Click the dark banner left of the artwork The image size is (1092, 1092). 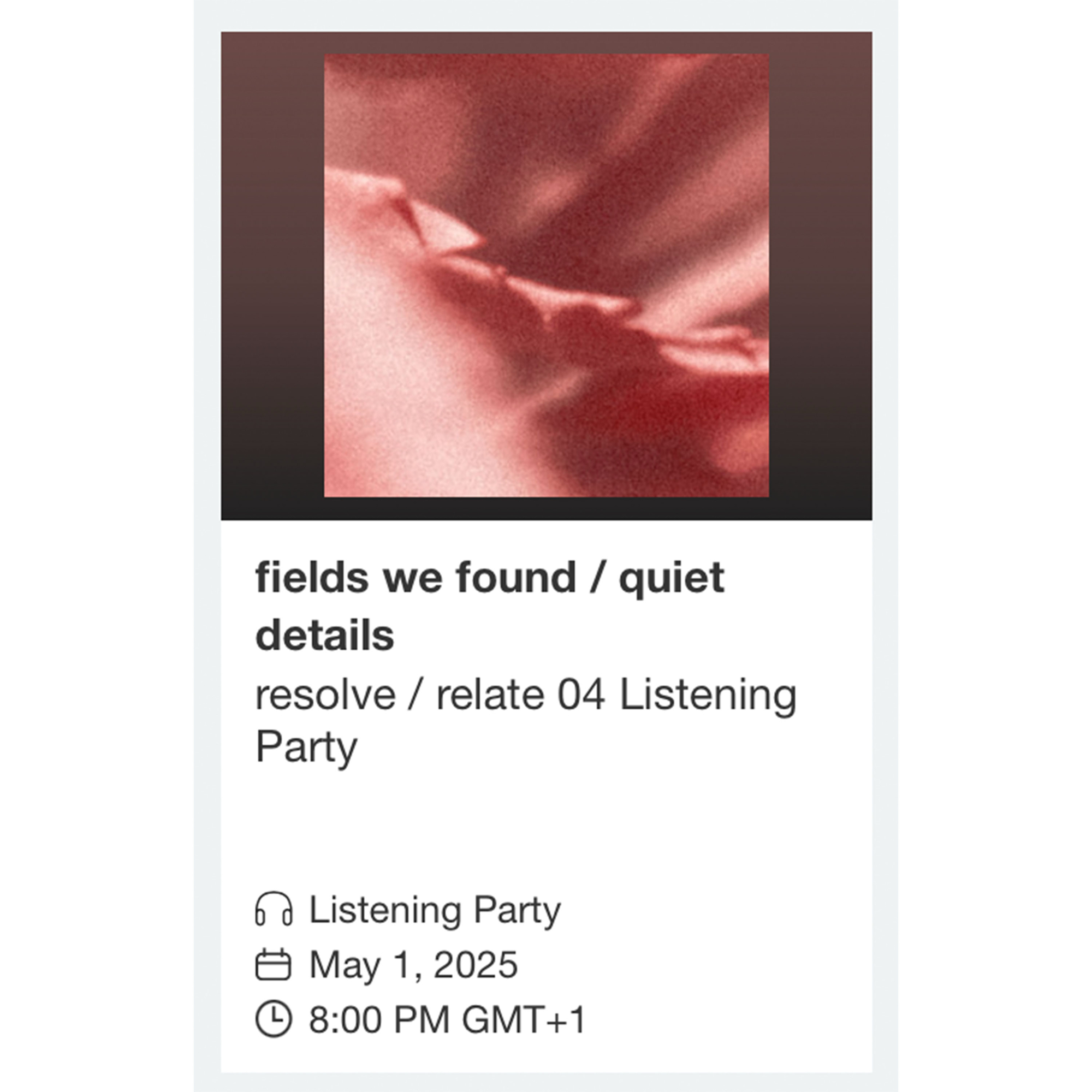pos(271,276)
